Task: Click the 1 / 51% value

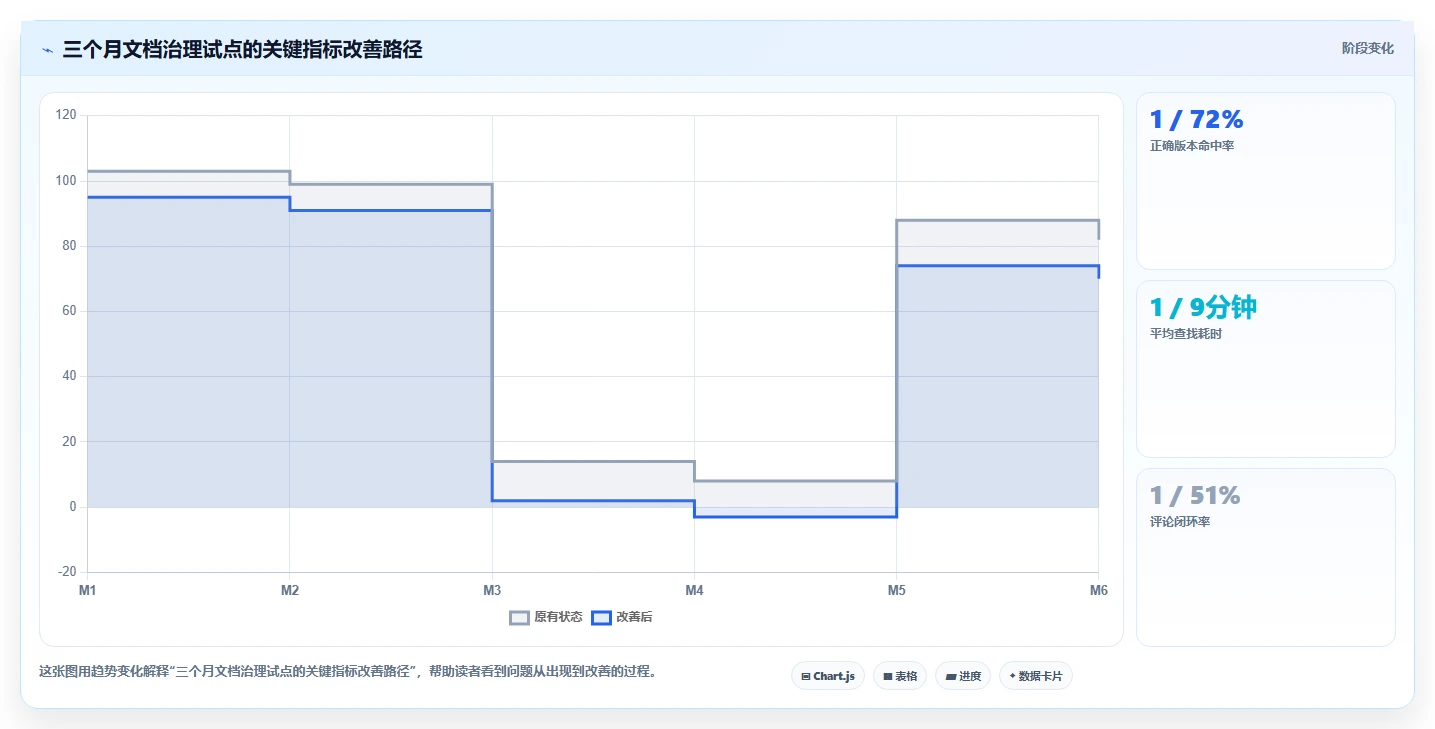Action: pyautogui.click(x=1195, y=495)
